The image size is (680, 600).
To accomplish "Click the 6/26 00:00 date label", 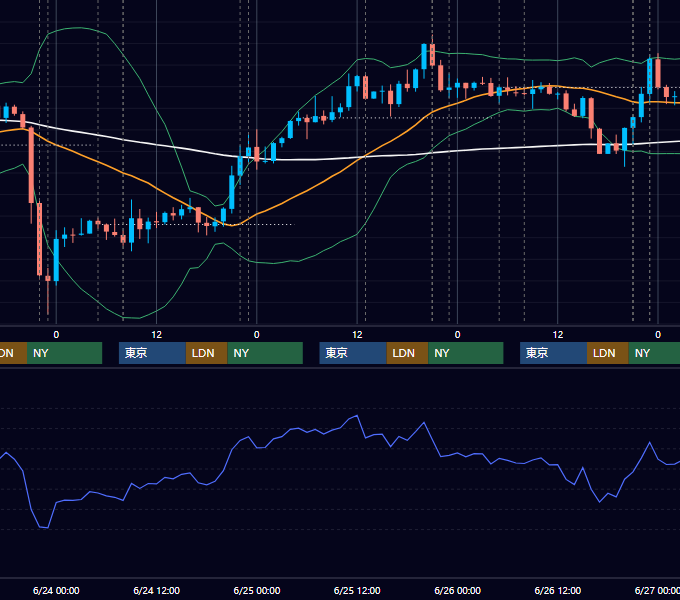I will pyautogui.click(x=458, y=590).
